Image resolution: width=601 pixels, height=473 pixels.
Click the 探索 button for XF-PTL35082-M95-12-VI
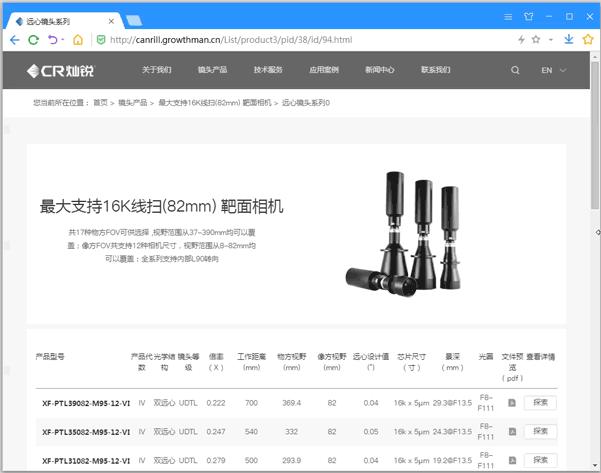(540, 432)
